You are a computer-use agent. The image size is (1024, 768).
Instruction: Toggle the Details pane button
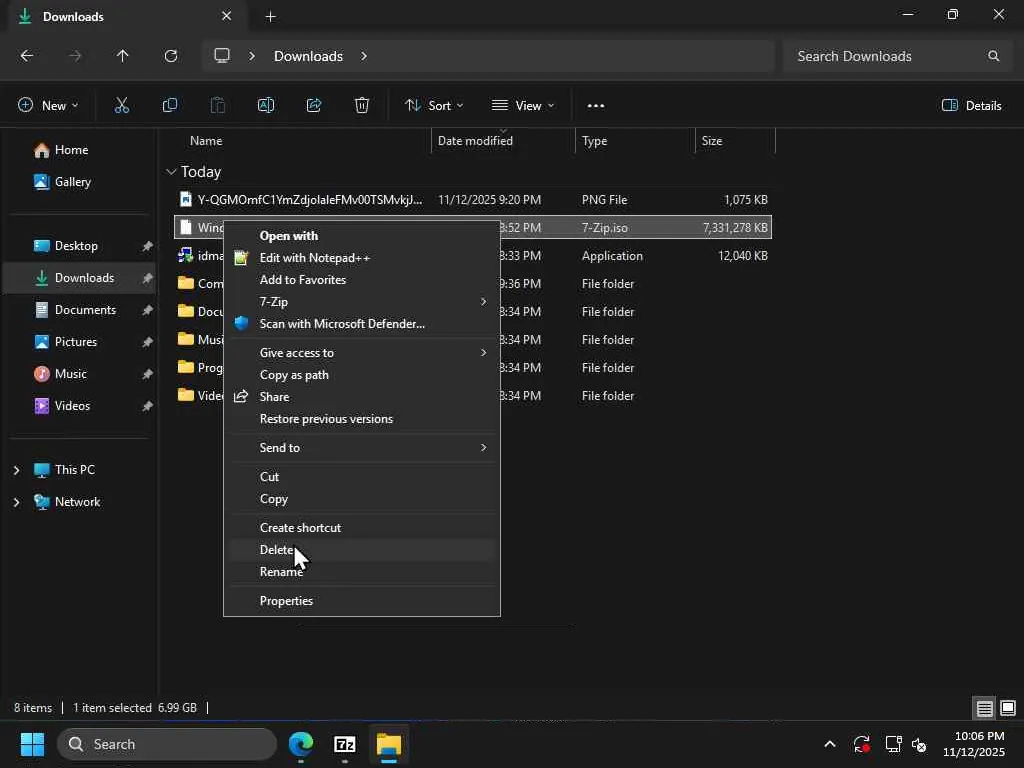coord(971,105)
